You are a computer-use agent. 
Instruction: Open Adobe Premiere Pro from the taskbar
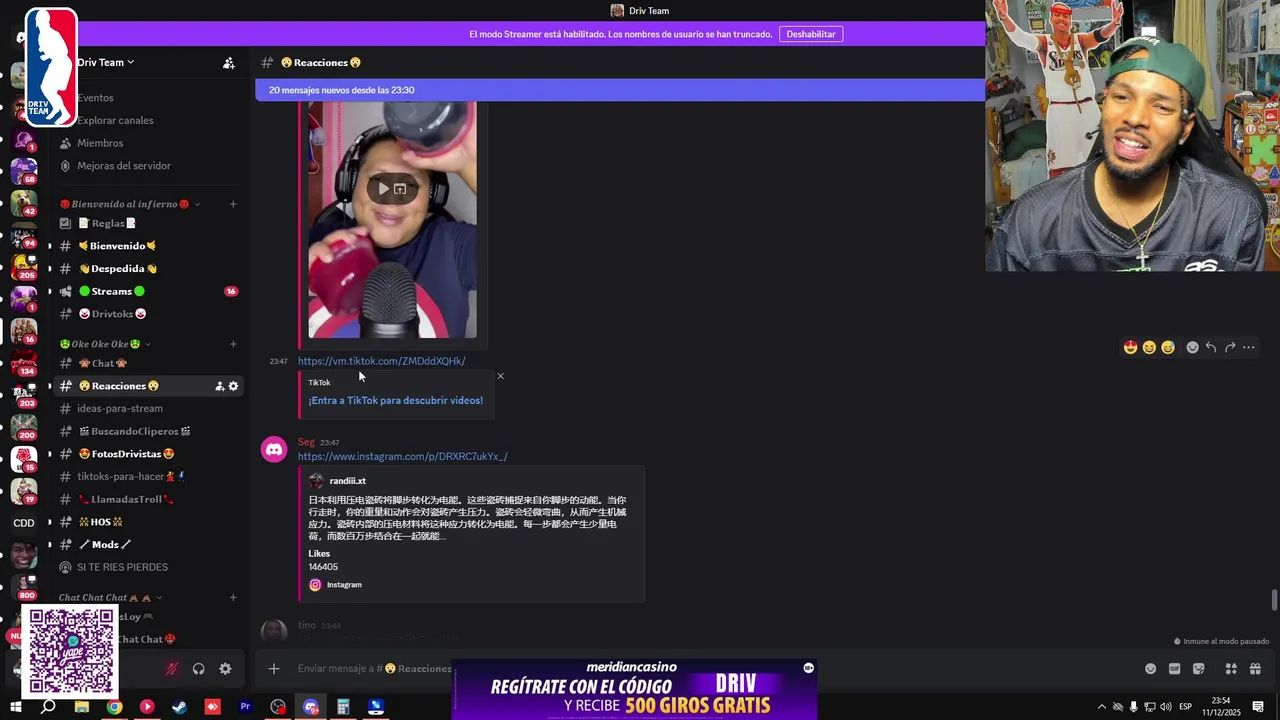click(x=245, y=707)
